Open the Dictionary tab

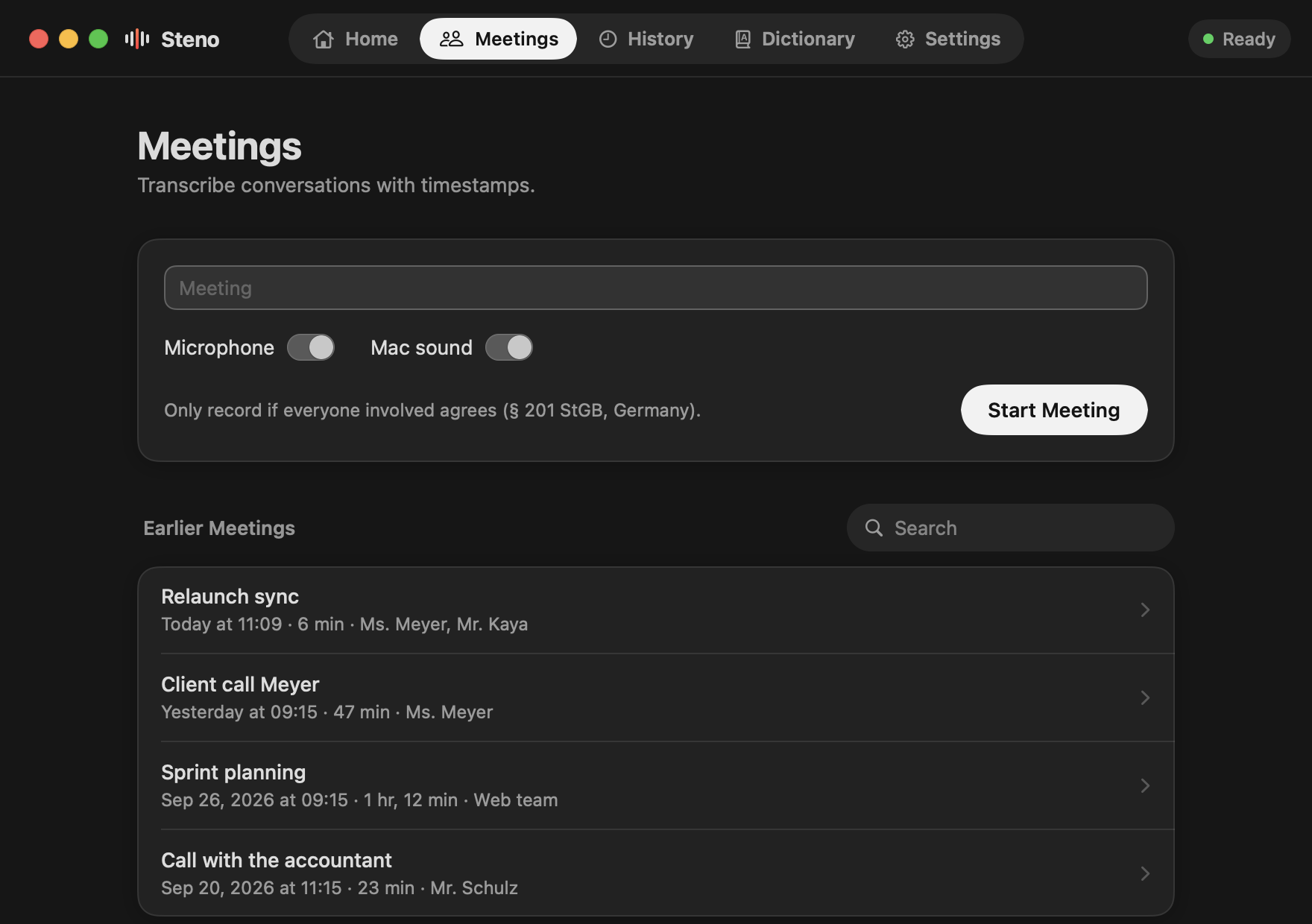pyautogui.click(x=795, y=39)
